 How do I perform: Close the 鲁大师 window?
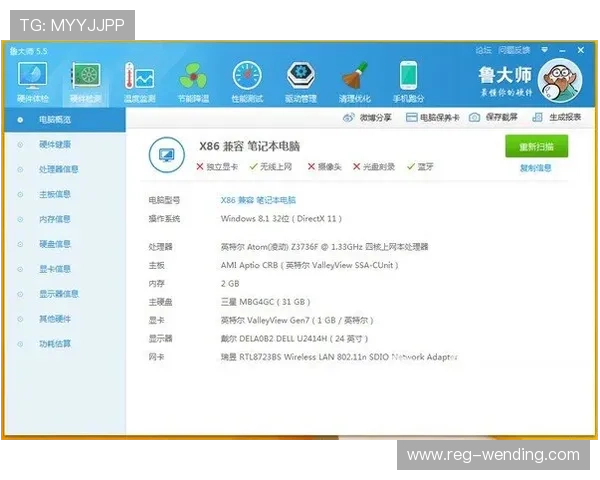580,50
